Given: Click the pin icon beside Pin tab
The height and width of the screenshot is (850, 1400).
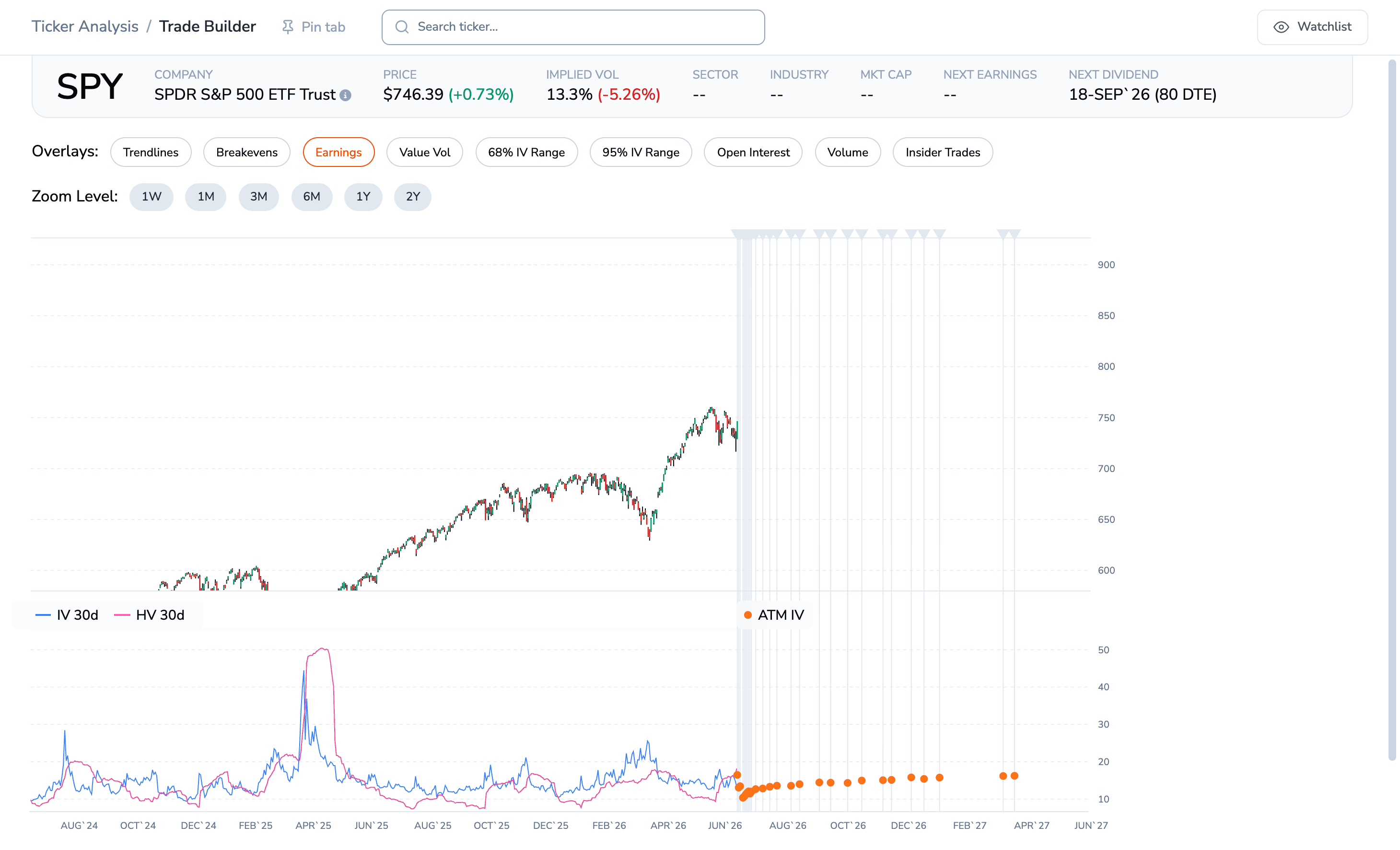Looking at the screenshot, I should (288, 27).
